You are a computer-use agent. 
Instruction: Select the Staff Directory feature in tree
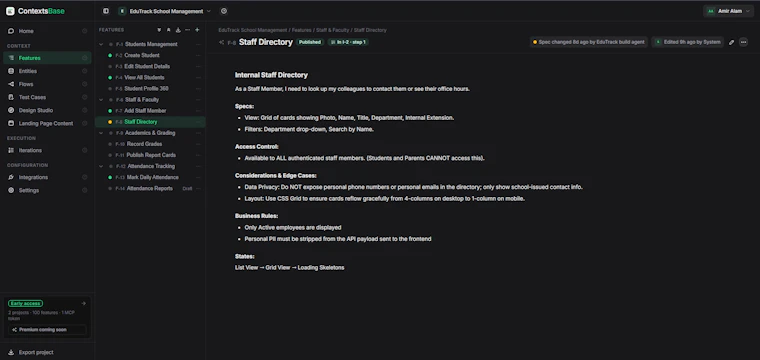[141, 122]
